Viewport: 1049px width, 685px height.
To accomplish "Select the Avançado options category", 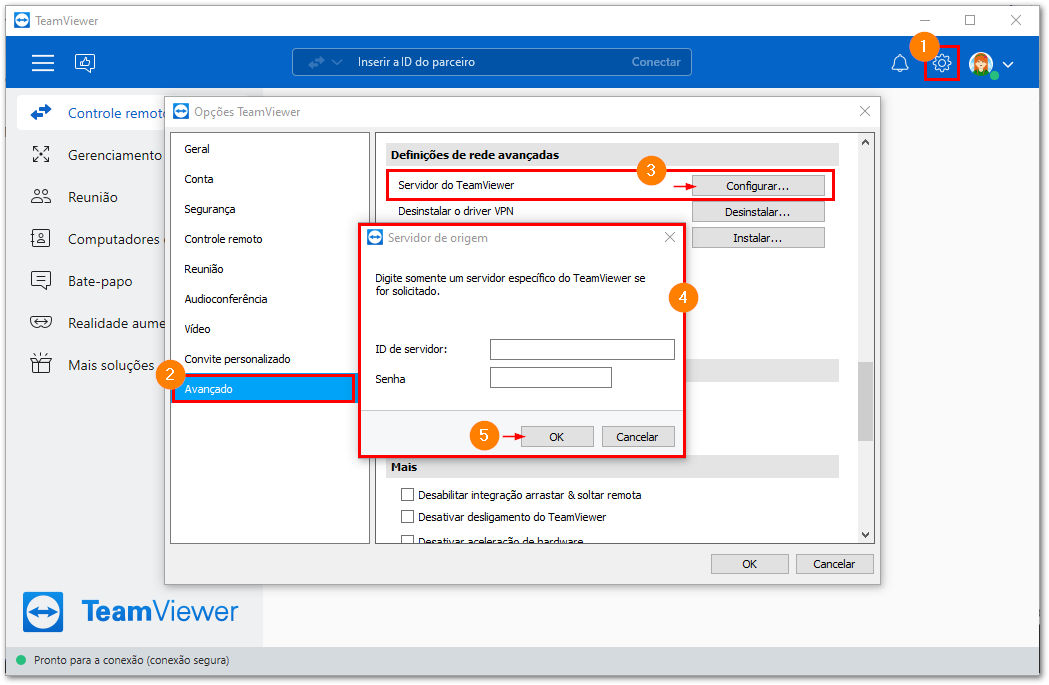I will (x=264, y=389).
